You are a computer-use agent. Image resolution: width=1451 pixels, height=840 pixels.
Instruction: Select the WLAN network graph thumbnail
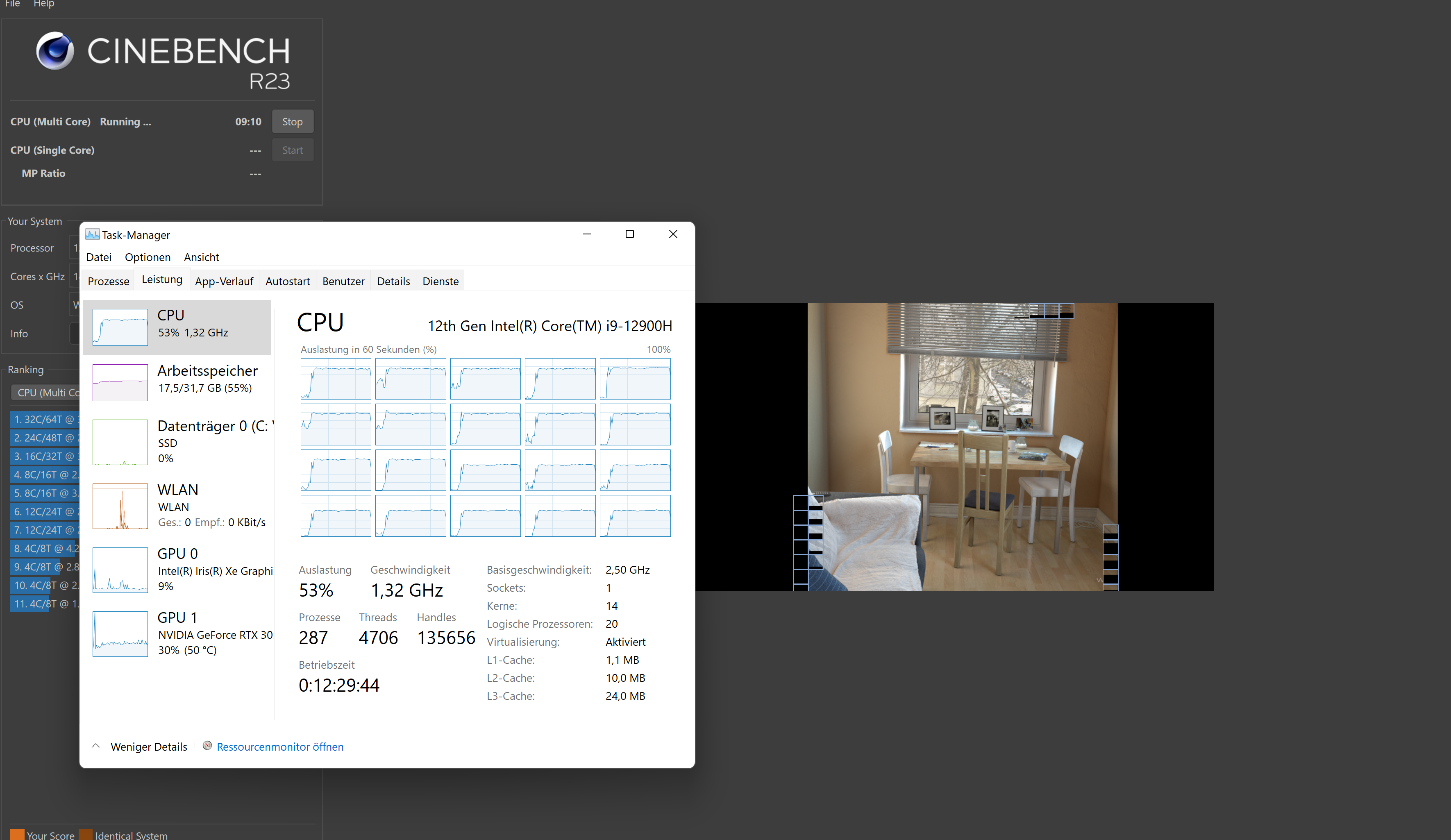(x=120, y=506)
